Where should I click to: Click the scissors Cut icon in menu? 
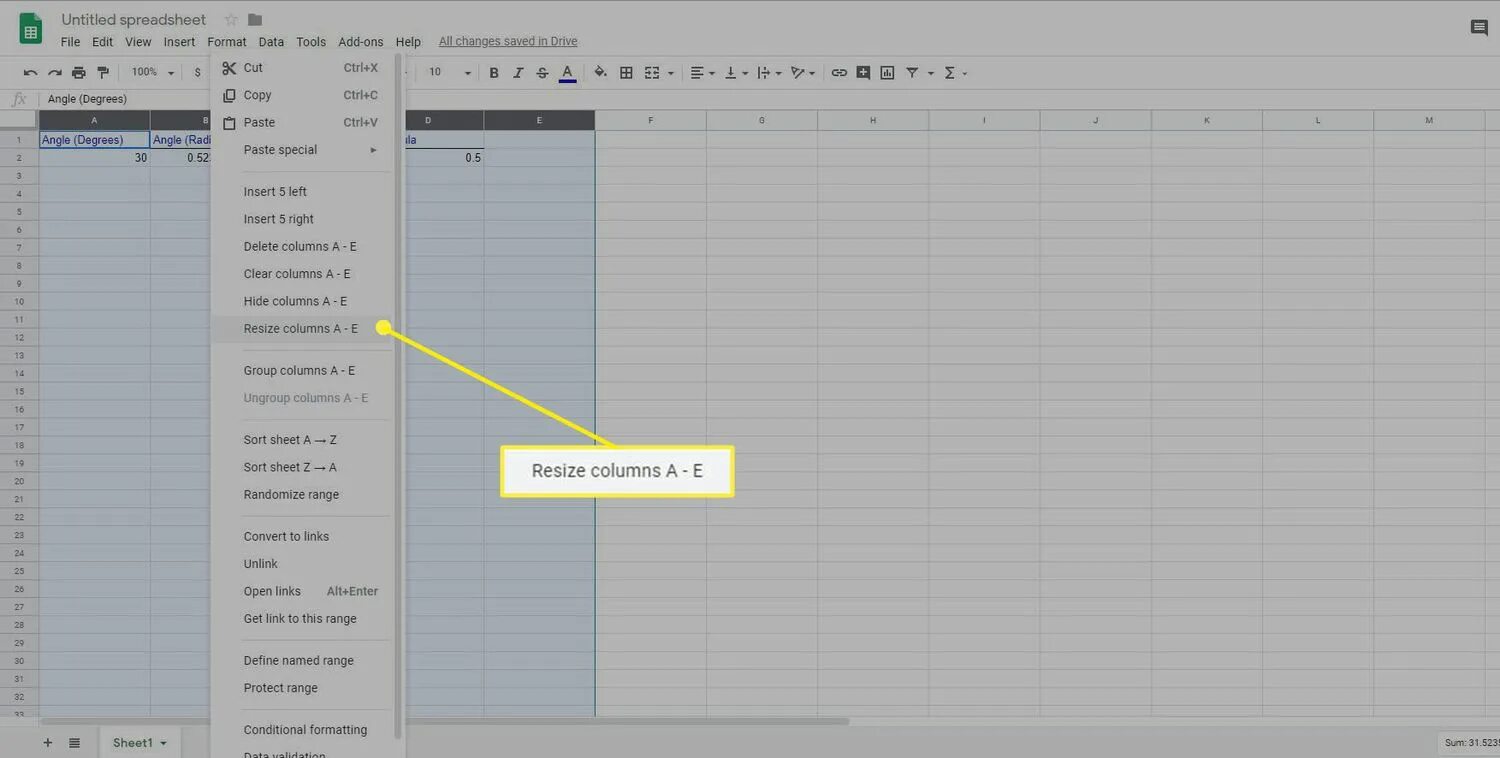coord(229,68)
